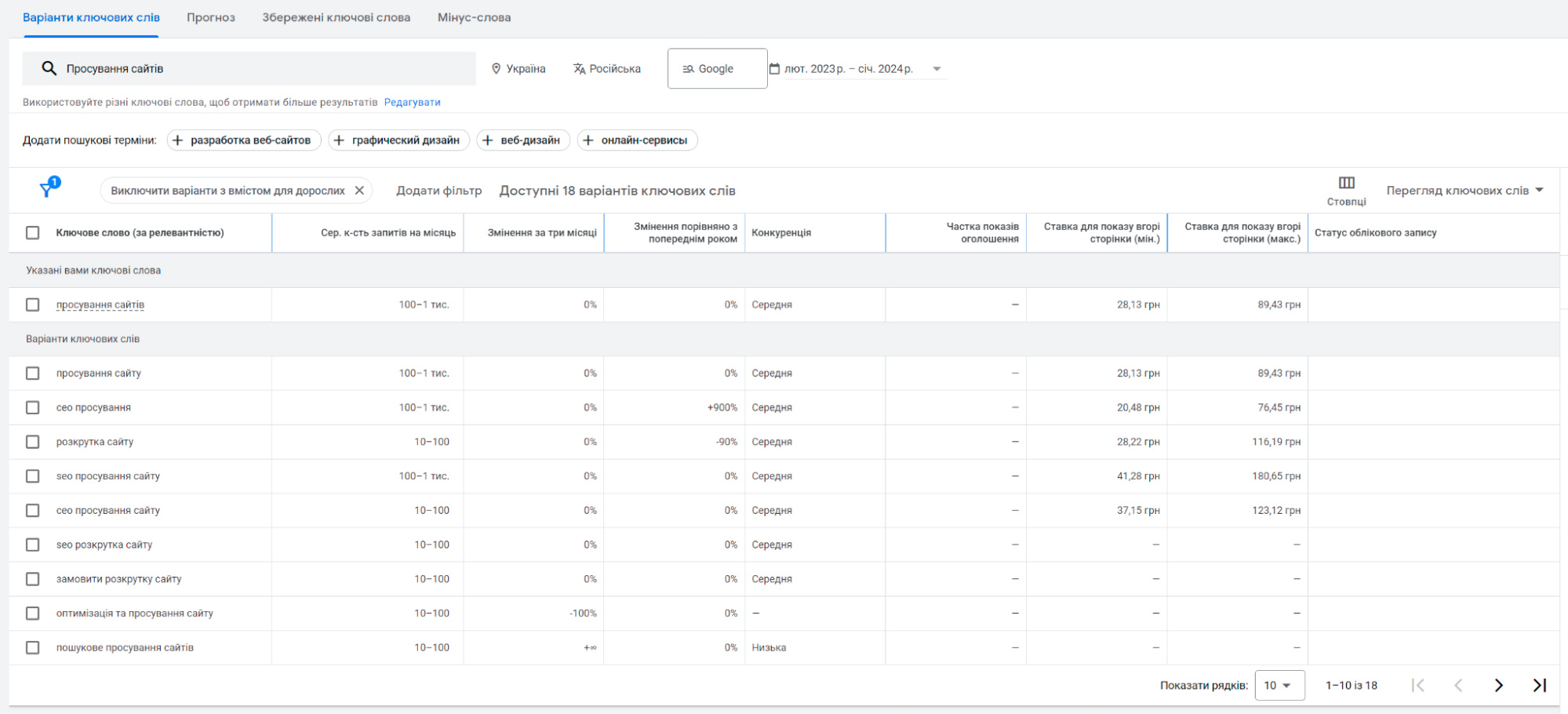The width and height of the screenshot is (1568, 714).
Task: Switch to Варіанти ключових слів tab
Action: click(x=91, y=17)
